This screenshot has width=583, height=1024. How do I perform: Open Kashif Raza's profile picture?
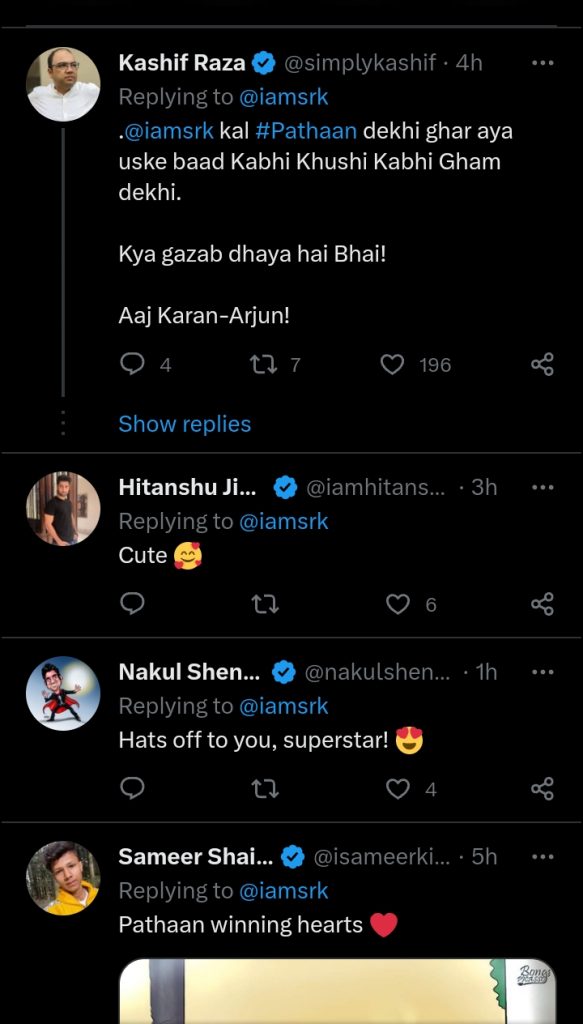coord(63,84)
